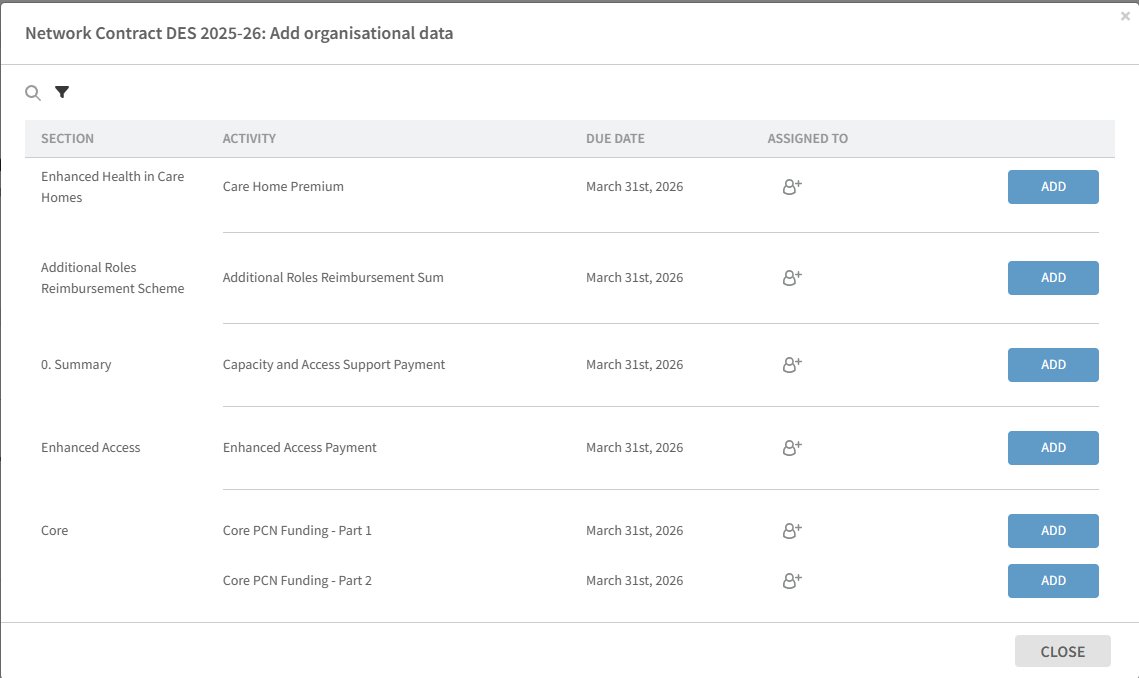The image size is (1139, 678).
Task: Assign user to Enhanced Access Payment
Action: (x=792, y=448)
